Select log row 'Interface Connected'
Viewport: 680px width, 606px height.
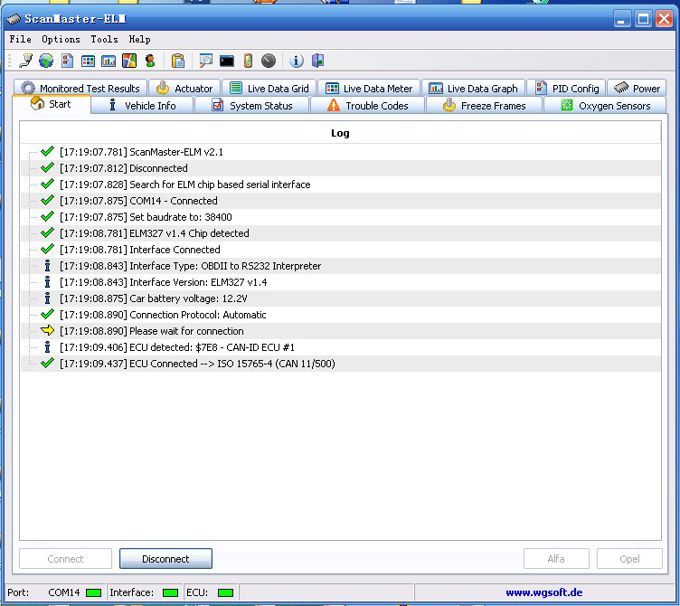[340, 249]
